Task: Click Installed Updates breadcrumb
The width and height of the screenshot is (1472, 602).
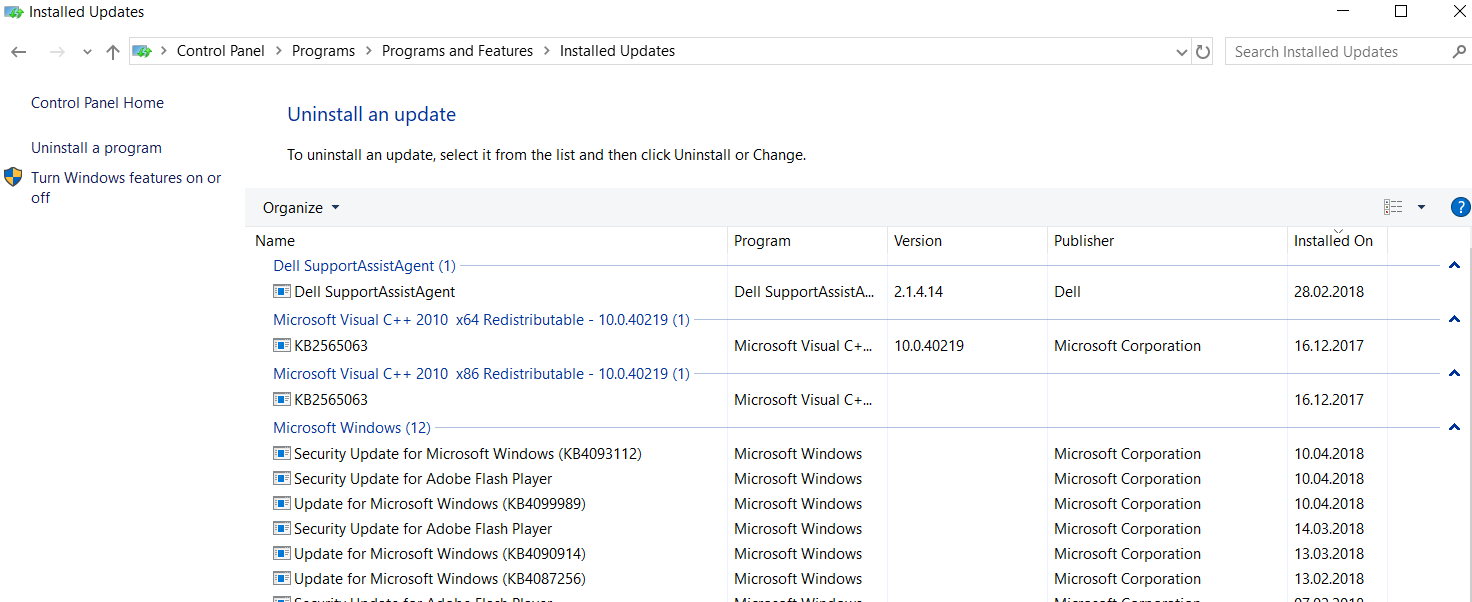Action: point(617,51)
